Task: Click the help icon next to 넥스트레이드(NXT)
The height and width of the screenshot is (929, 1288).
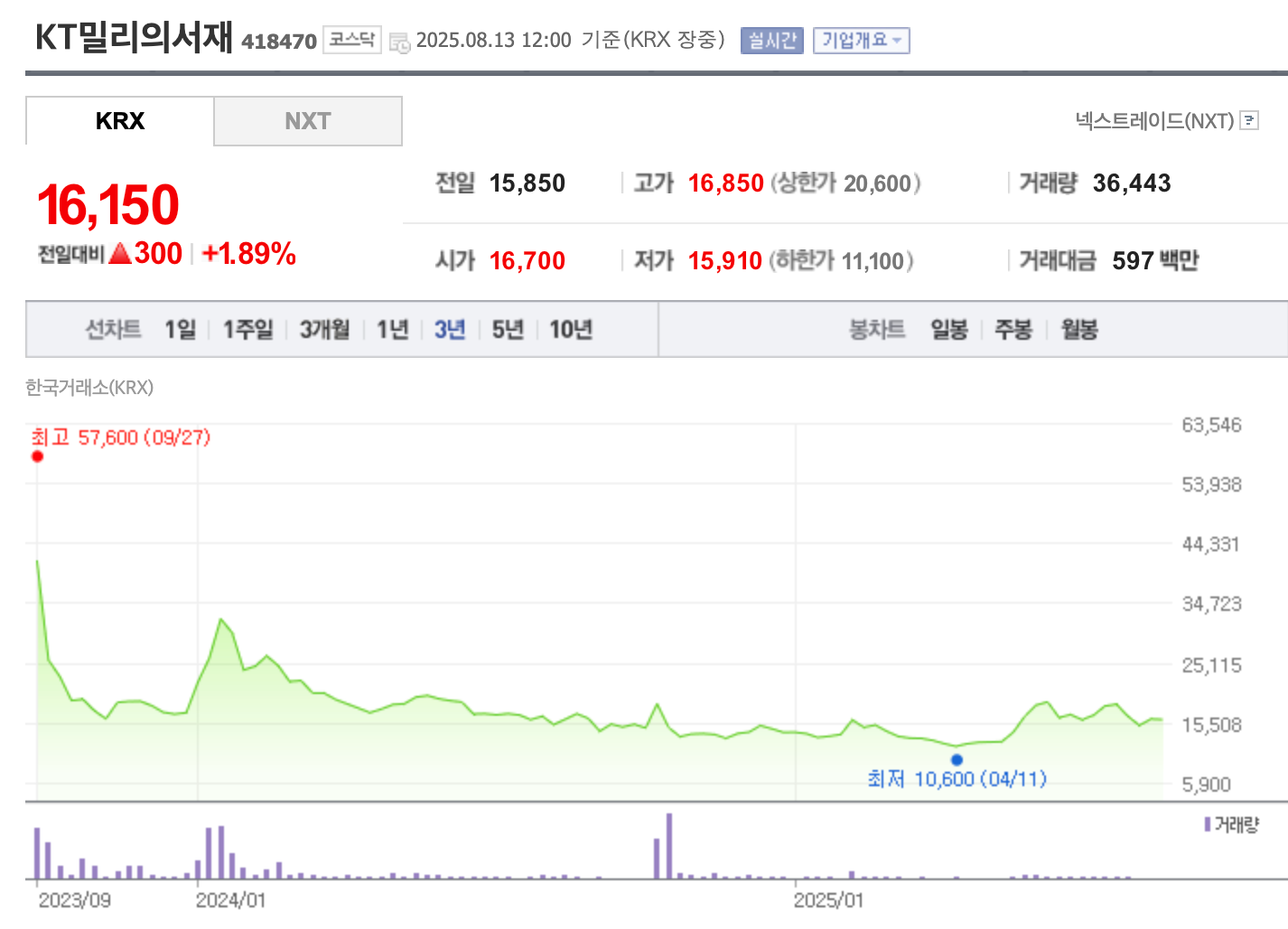Action: click(1249, 120)
